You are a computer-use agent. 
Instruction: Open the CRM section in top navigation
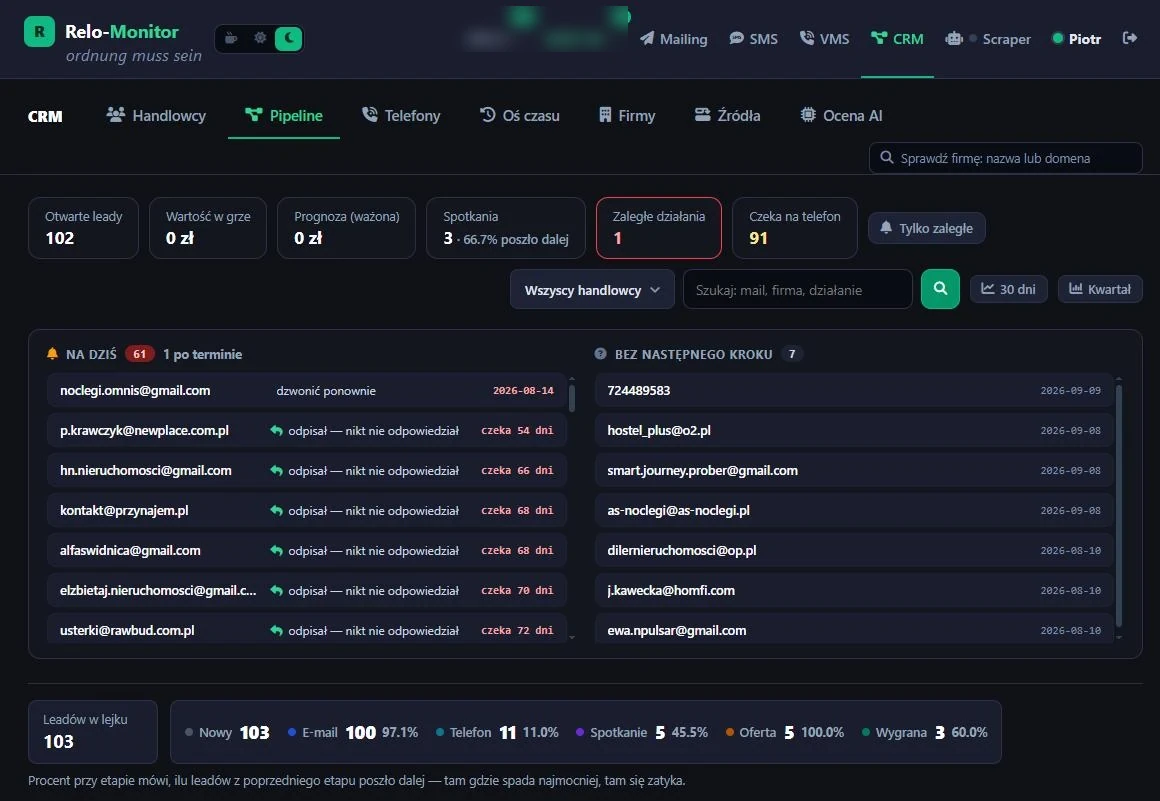897,39
